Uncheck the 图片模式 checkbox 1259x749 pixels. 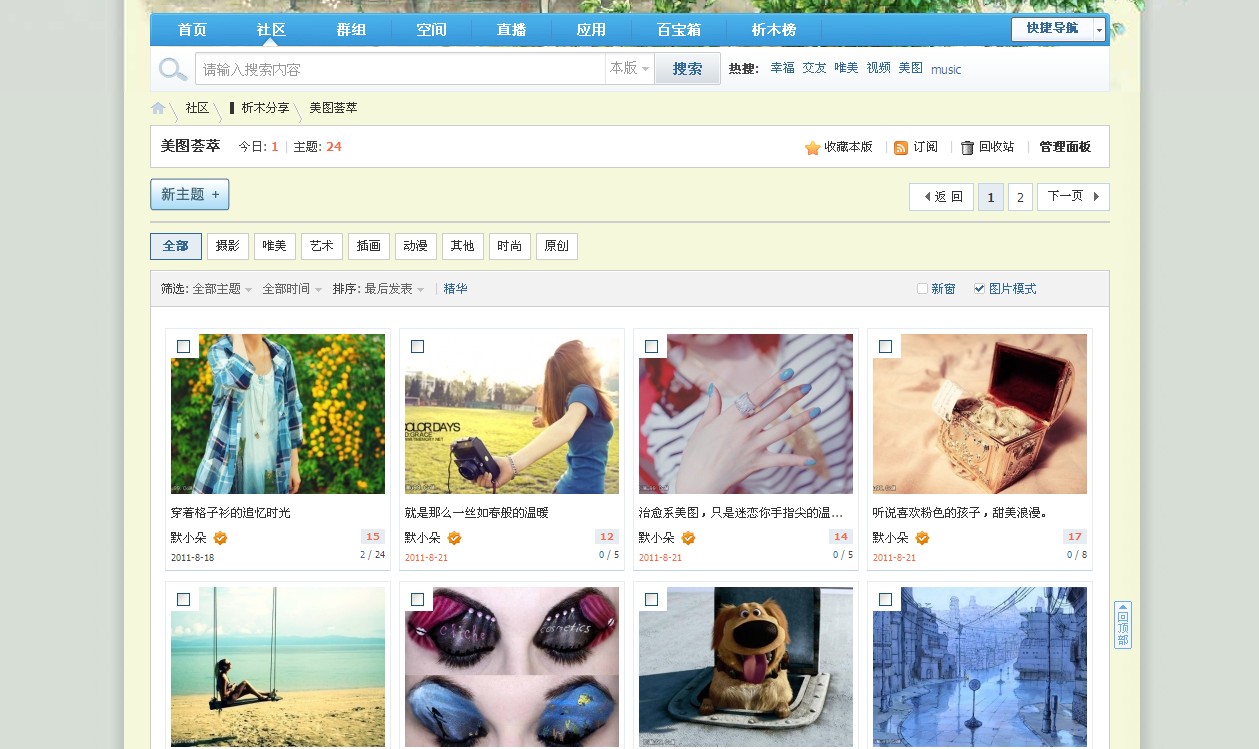coord(979,289)
